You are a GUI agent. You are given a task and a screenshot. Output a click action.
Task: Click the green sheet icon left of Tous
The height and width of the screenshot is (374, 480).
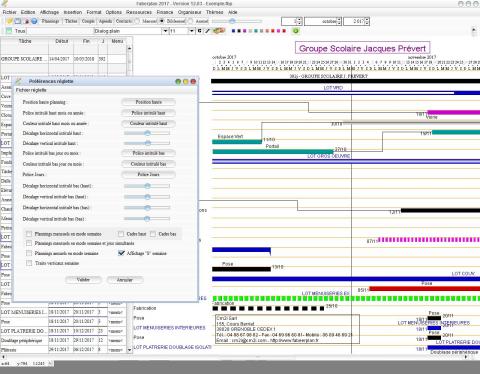(x=9, y=31)
